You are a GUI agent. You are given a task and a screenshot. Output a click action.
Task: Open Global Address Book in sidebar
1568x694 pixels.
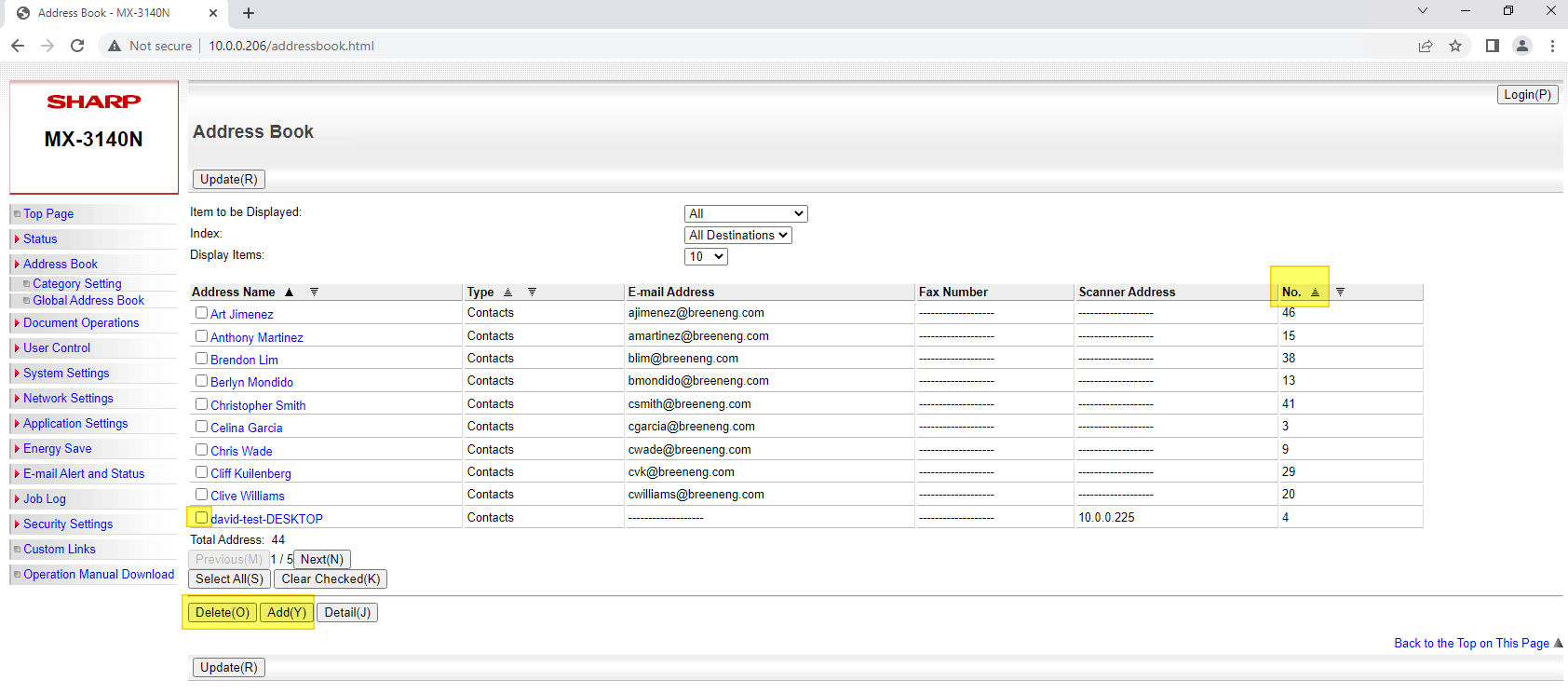88,300
